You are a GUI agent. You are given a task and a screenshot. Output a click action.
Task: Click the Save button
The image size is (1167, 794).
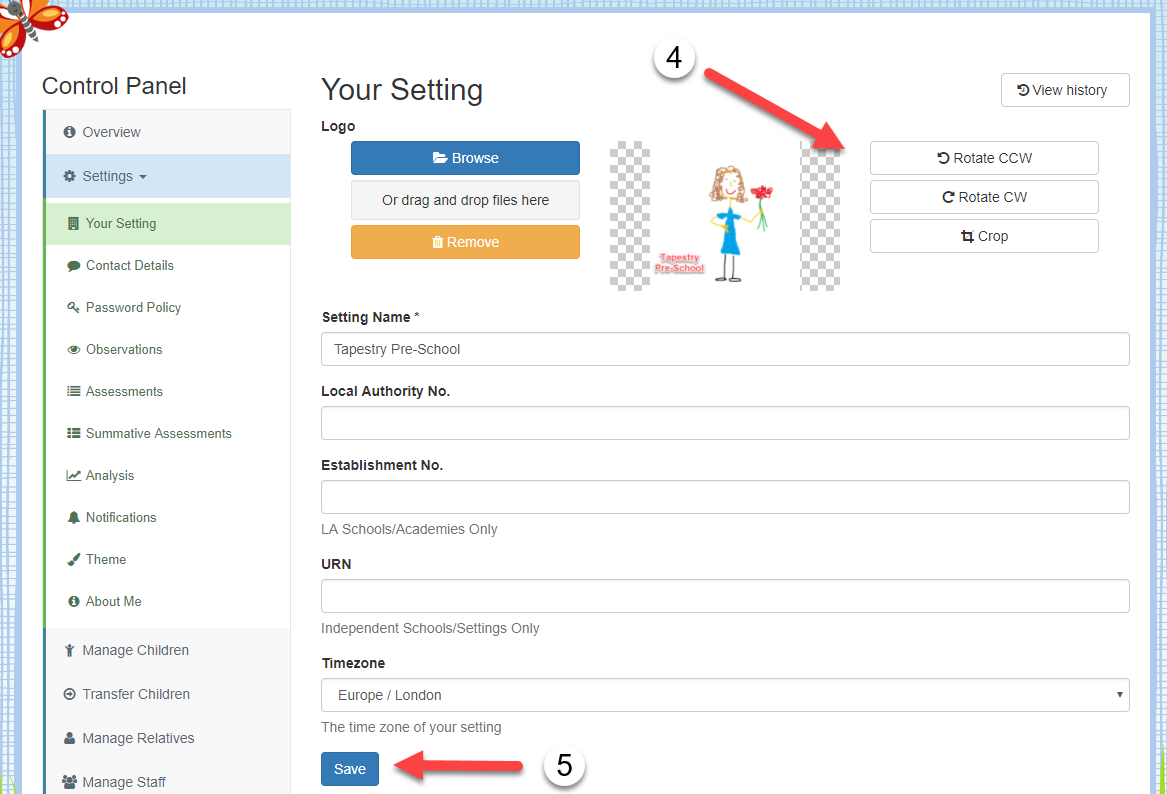(350, 769)
